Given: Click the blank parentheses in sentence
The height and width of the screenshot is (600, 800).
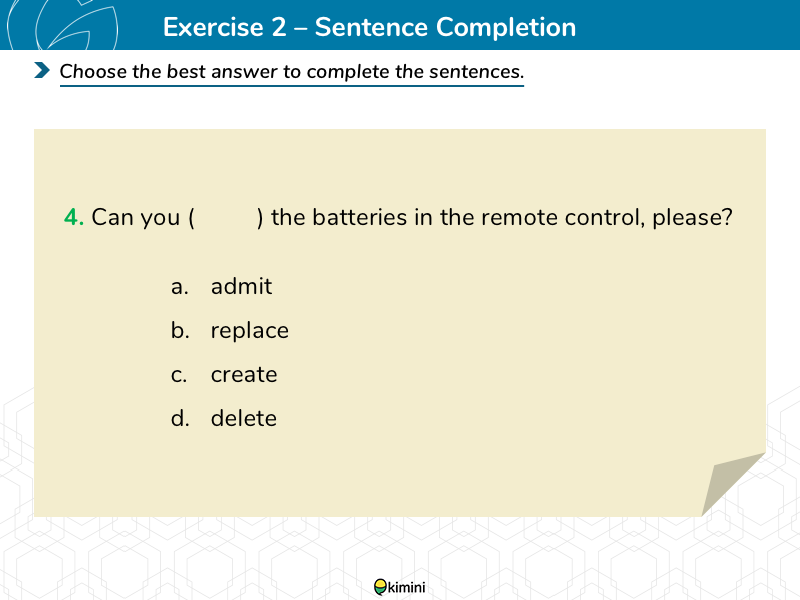Looking at the screenshot, I should [226, 218].
